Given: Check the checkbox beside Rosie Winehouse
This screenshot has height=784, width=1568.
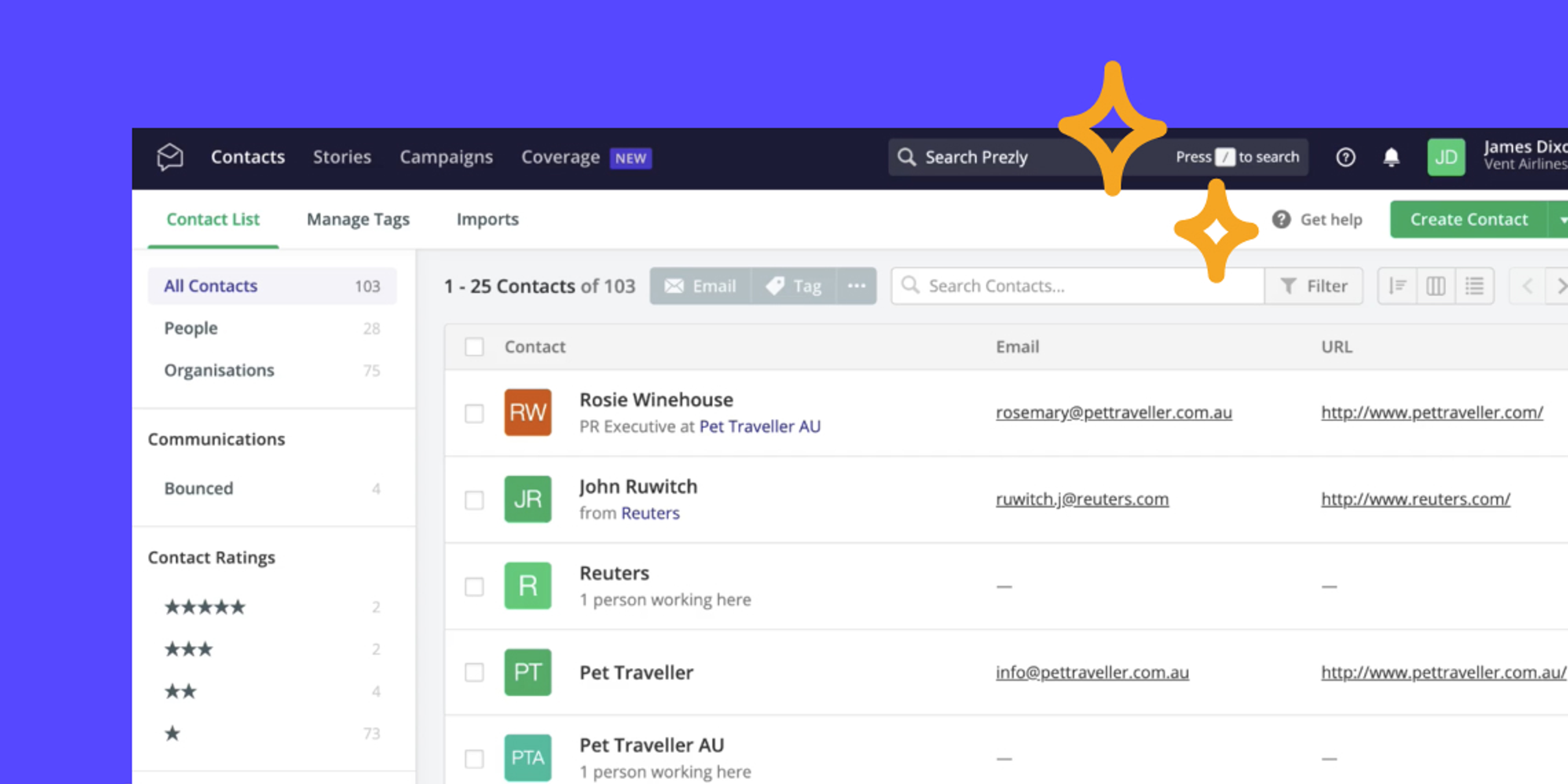Looking at the screenshot, I should tap(474, 413).
